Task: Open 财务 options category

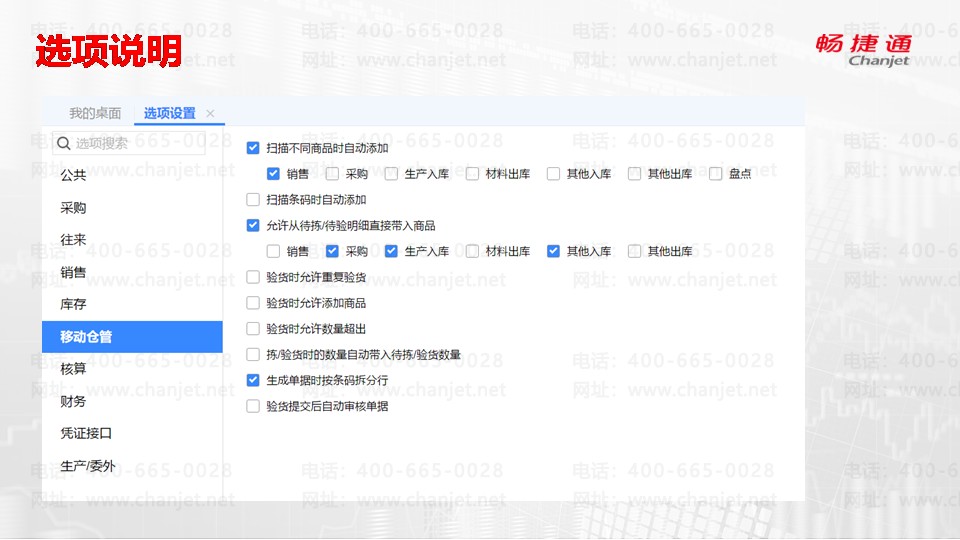Action: point(132,401)
